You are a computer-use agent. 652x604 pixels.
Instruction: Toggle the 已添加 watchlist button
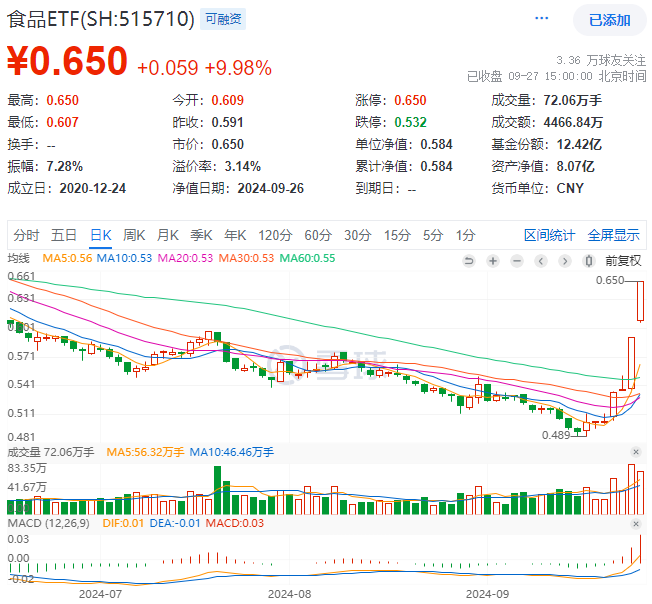coord(609,20)
